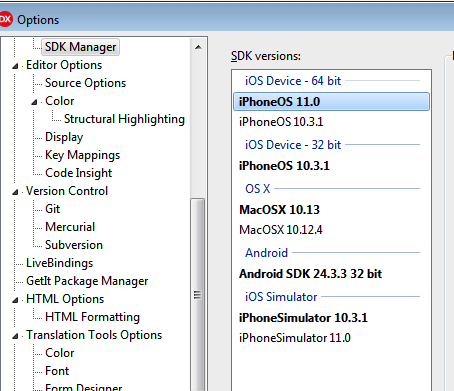Collapse the Editor Options expander arrow

[15, 66]
